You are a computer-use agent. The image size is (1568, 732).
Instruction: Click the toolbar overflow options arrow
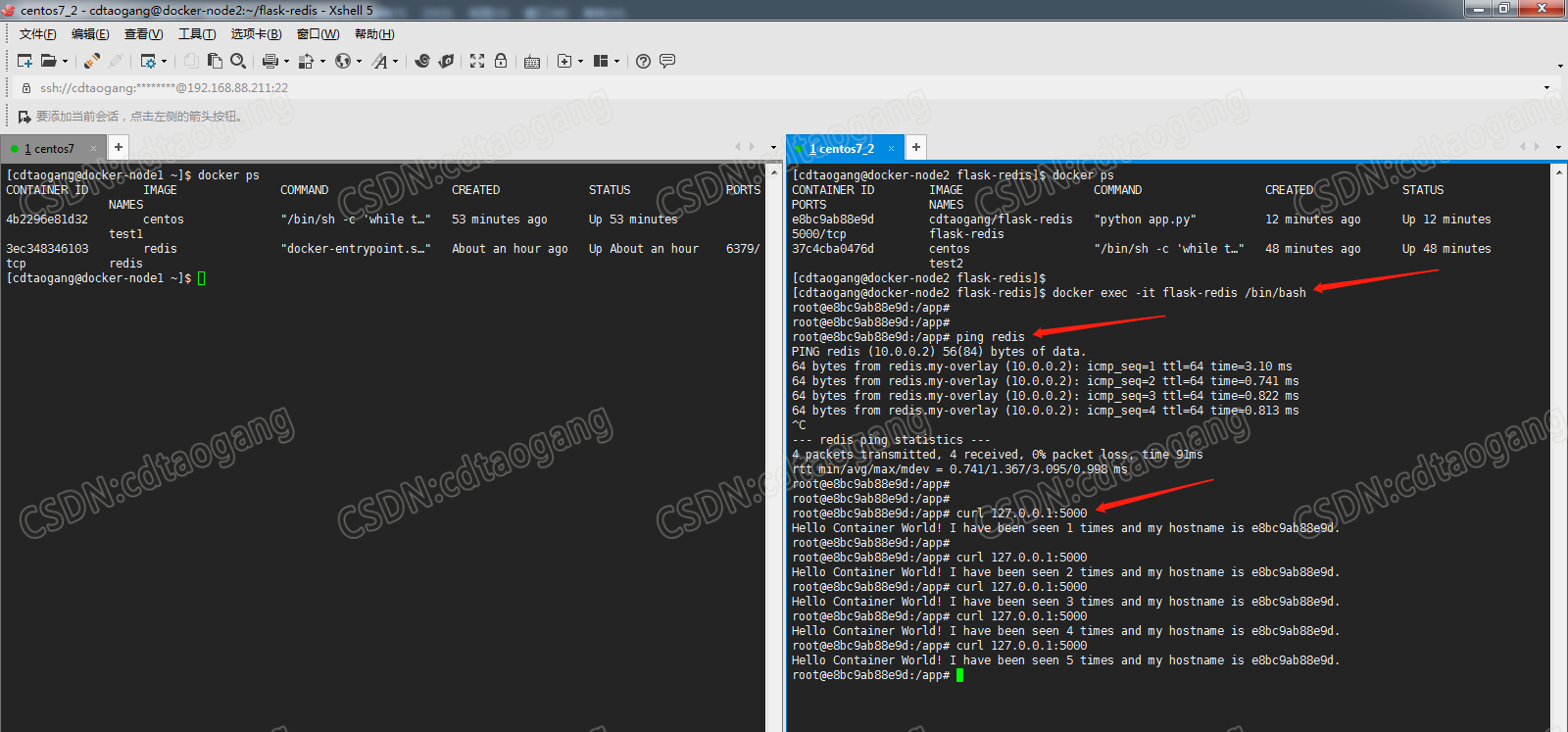click(1560, 66)
